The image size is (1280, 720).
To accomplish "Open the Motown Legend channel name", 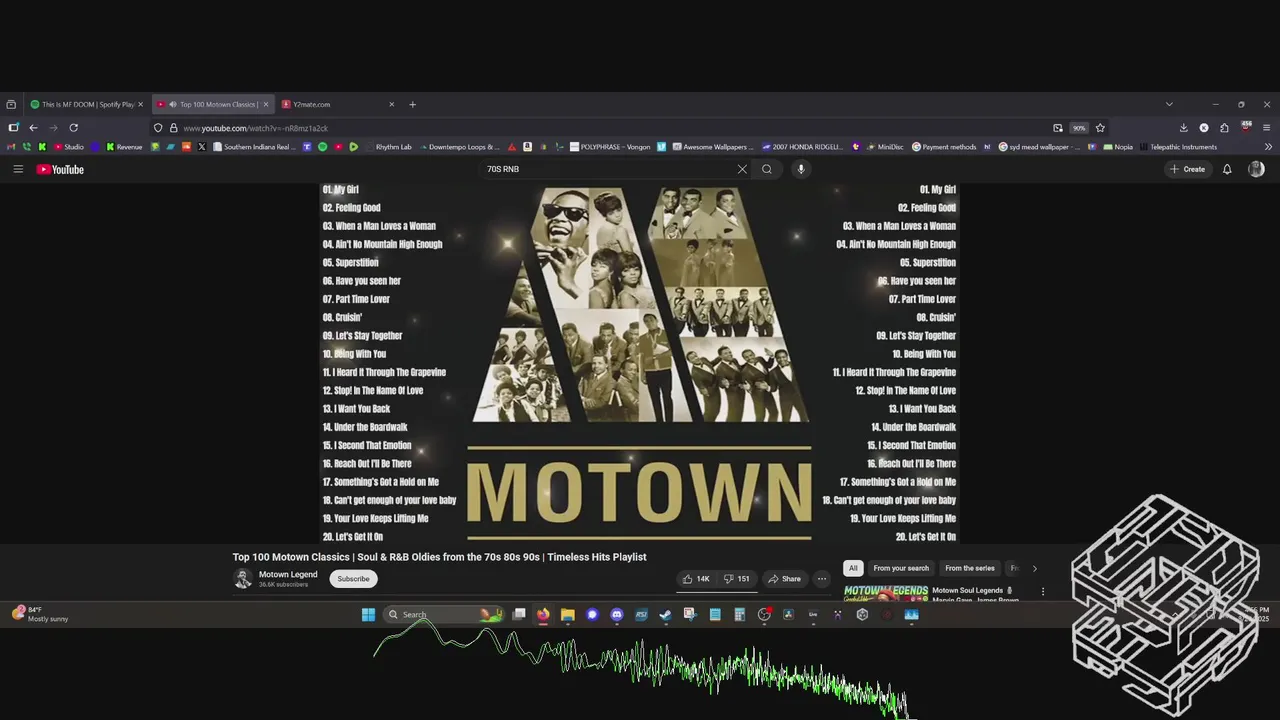I will (288, 574).
